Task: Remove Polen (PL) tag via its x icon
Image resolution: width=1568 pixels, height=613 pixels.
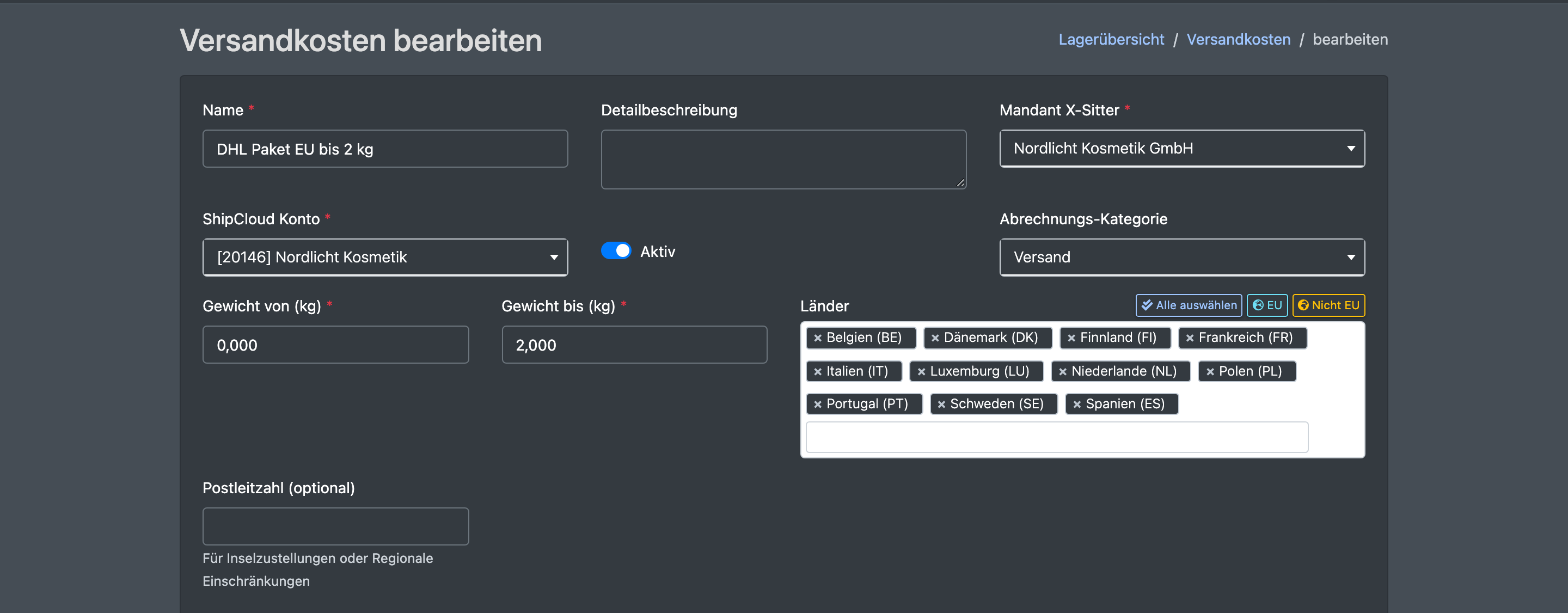Action: pos(1210,371)
